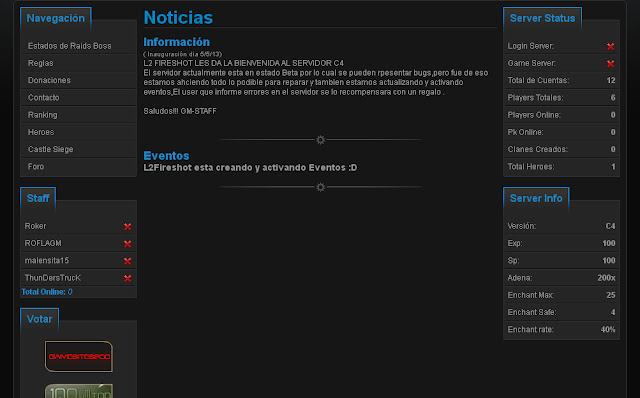This screenshot has height=398, width=640.
Task: Click the Sp 100 row
Action: point(561,260)
